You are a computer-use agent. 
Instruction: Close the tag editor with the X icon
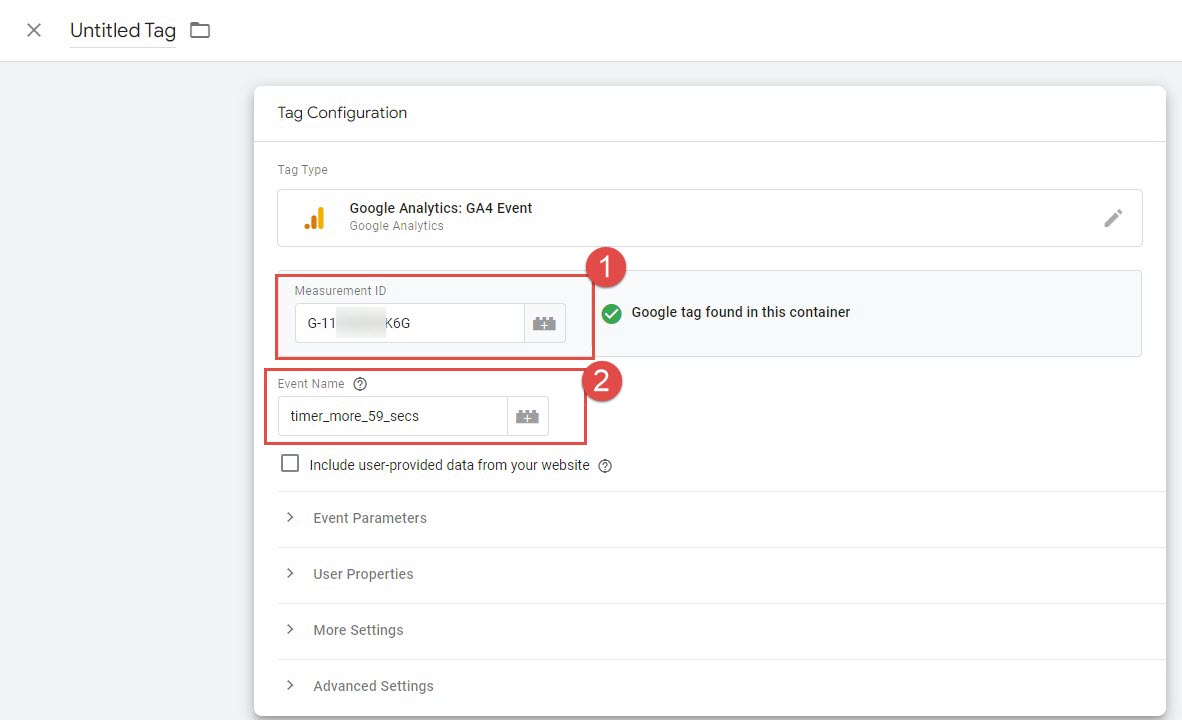click(34, 30)
